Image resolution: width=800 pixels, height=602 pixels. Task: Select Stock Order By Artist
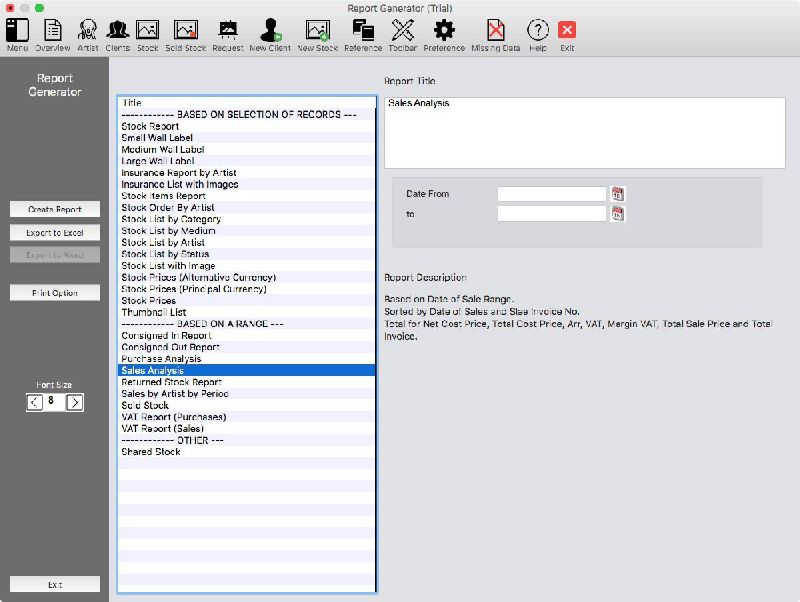pyautogui.click(x=246, y=208)
